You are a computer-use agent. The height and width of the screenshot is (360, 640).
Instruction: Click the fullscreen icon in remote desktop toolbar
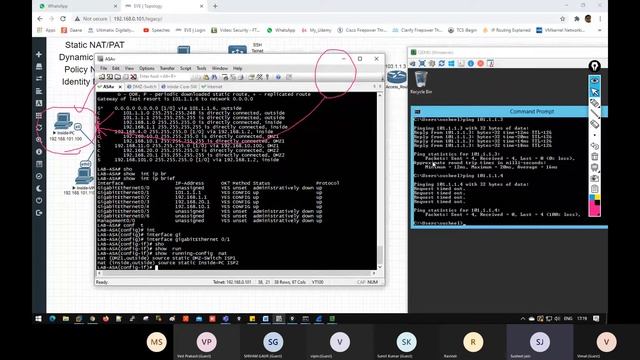[x=422, y=64]
